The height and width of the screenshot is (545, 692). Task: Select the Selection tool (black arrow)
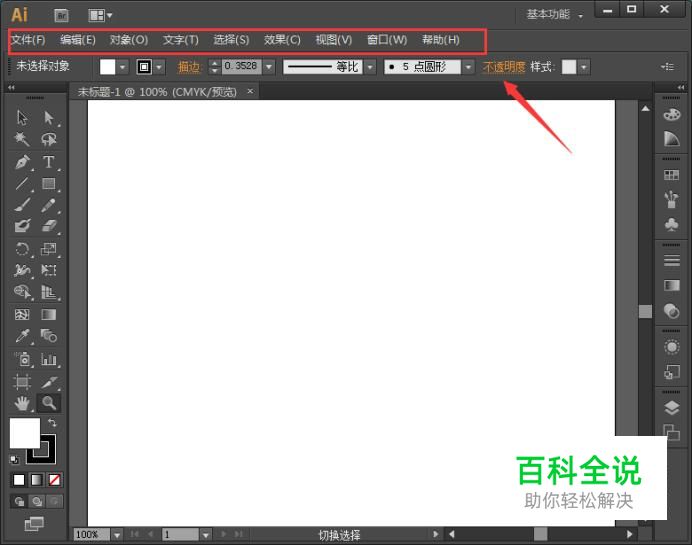22,117
